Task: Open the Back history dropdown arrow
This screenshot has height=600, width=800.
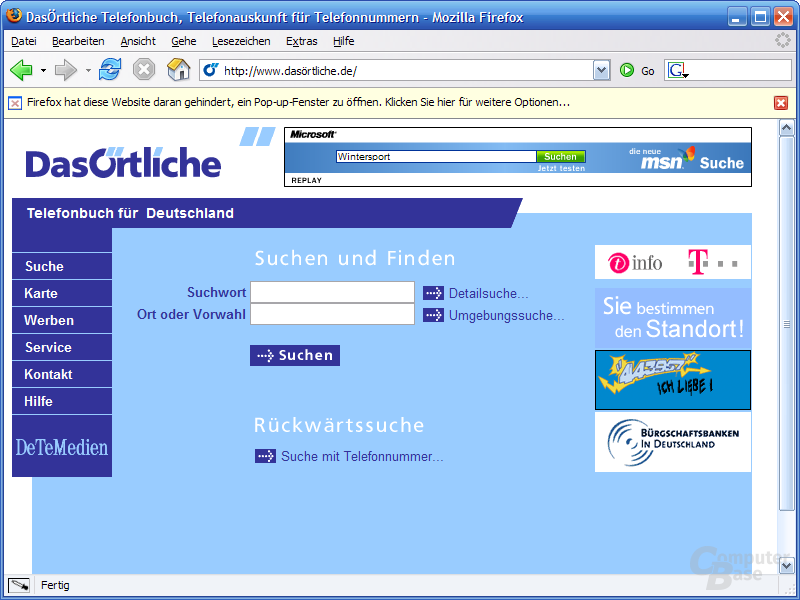Action: tap(43, 70)
